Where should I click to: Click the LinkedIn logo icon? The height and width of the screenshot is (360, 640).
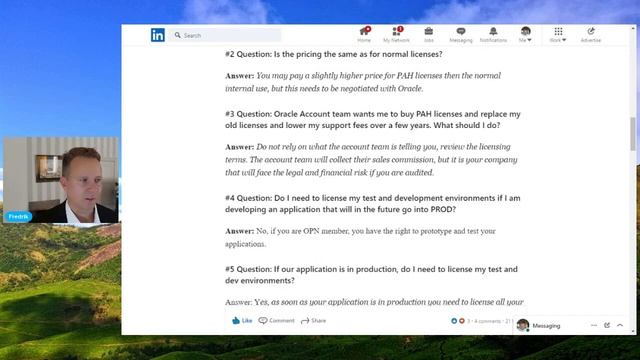pos(158,35)
